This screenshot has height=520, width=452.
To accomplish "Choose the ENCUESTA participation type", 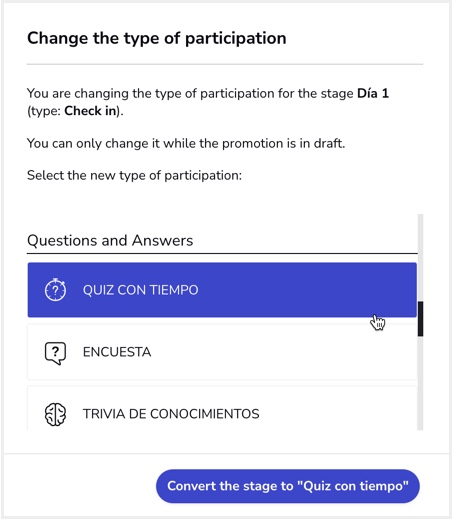I will 222,352.
